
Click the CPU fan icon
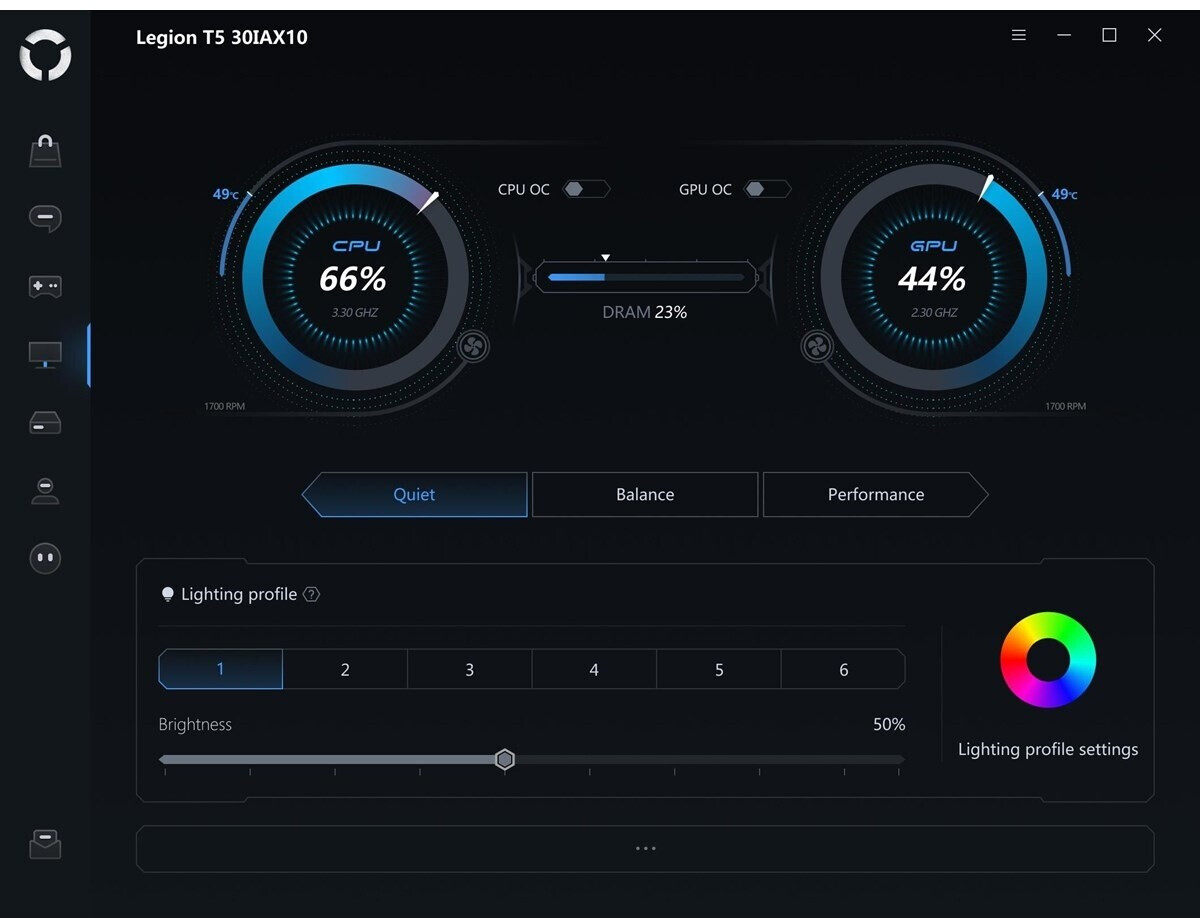[x=473, y=347]
